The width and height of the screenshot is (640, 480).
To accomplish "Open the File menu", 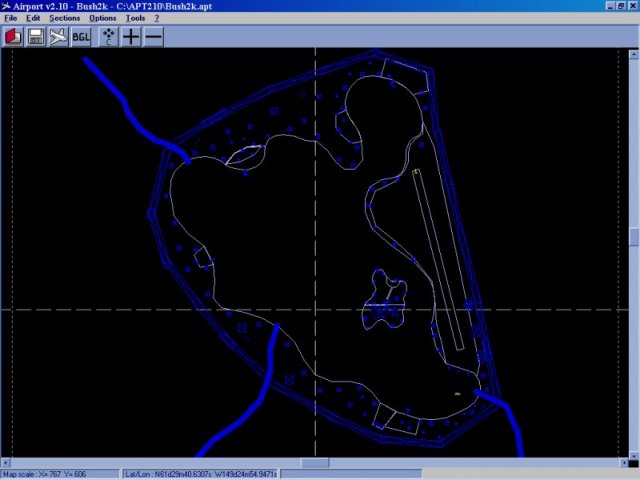I will 11,18.
